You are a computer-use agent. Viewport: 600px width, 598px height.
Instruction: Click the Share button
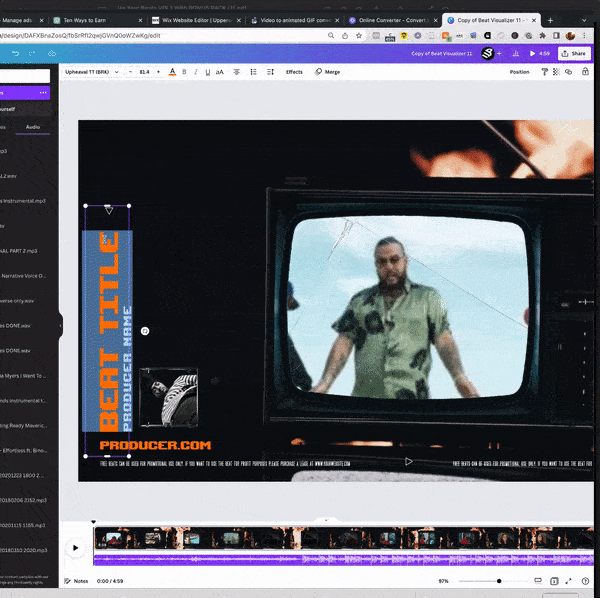point(574,54)
